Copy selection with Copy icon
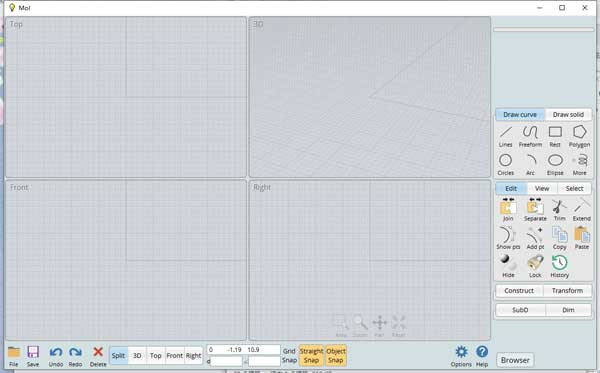 [559, 238]
